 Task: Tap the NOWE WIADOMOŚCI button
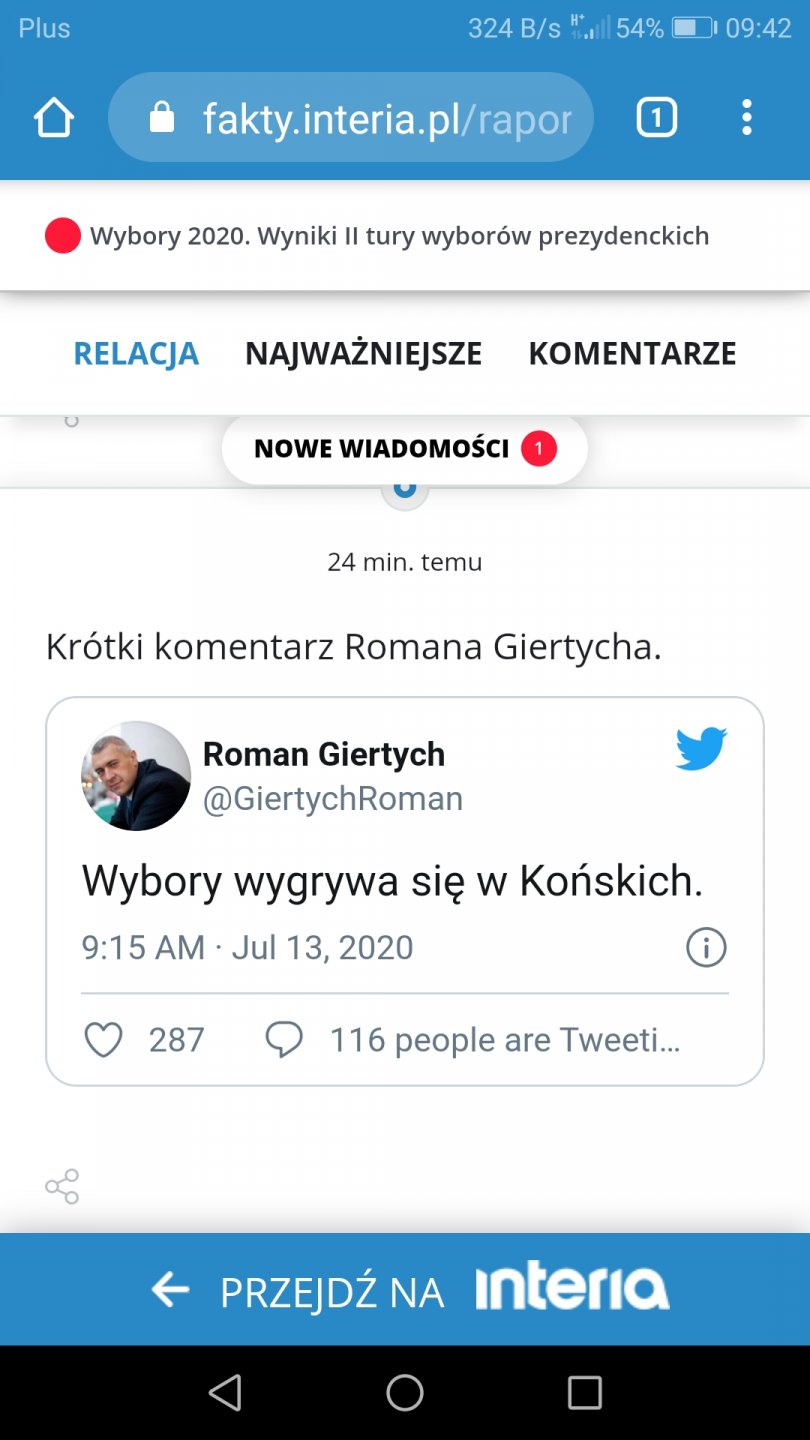(404, 449)
